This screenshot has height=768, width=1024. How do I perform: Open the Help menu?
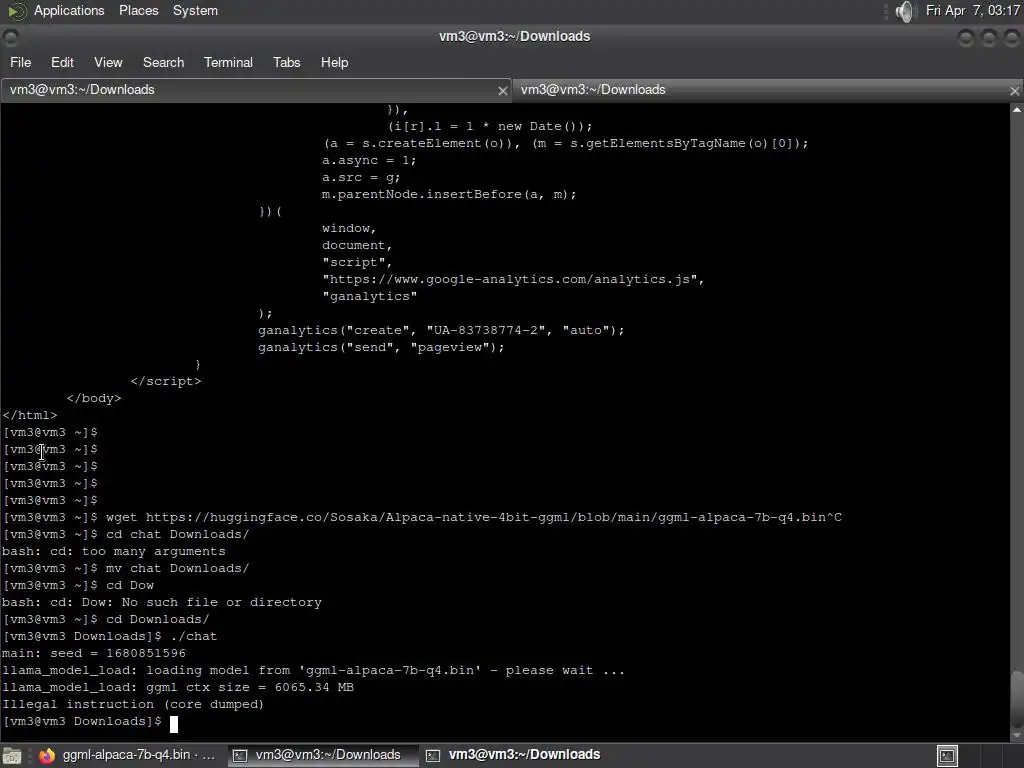pos(334,62)
